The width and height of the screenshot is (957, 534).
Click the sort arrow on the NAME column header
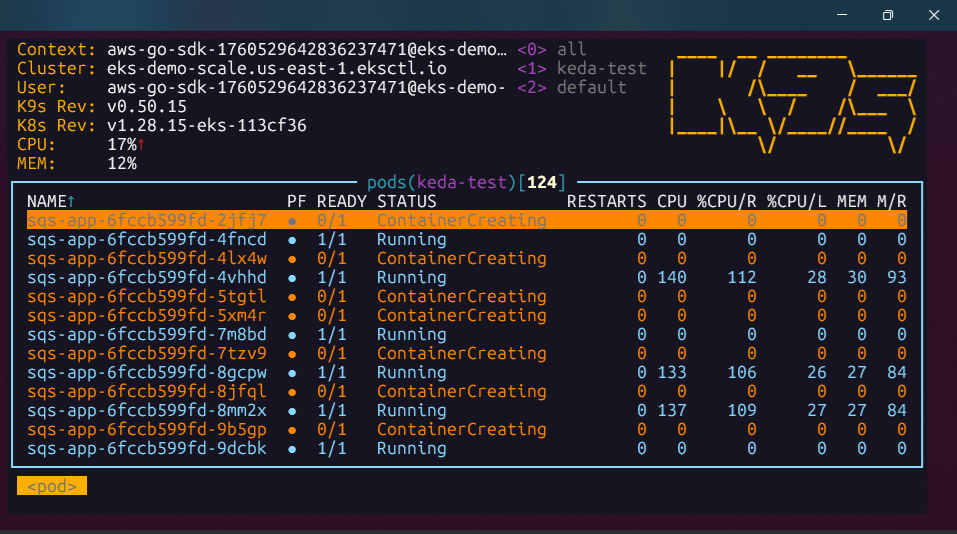(71, 202)
